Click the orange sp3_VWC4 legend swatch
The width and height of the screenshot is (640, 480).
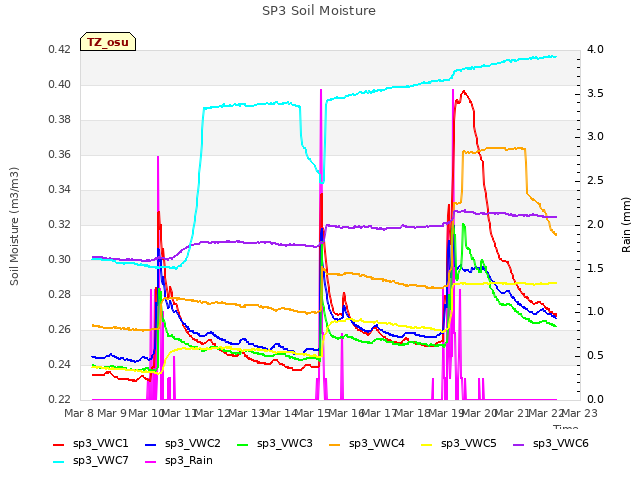point(335,445)
